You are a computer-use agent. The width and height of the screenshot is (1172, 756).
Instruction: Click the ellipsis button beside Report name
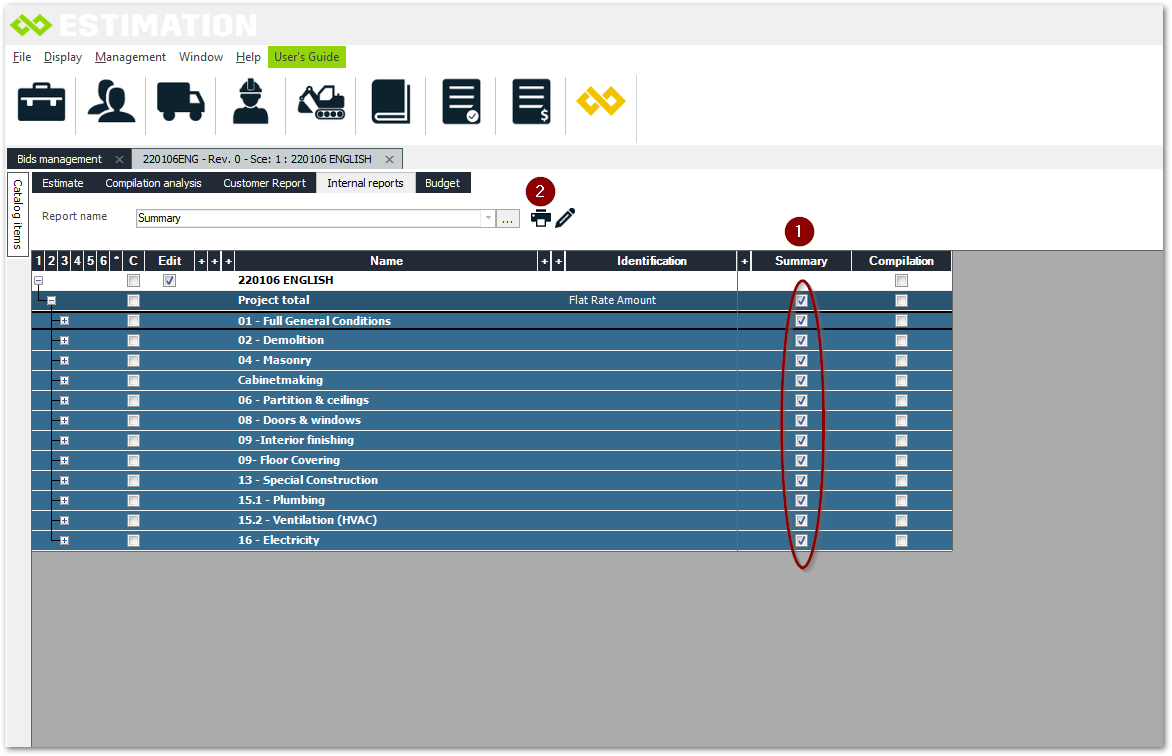coord(508,218)
